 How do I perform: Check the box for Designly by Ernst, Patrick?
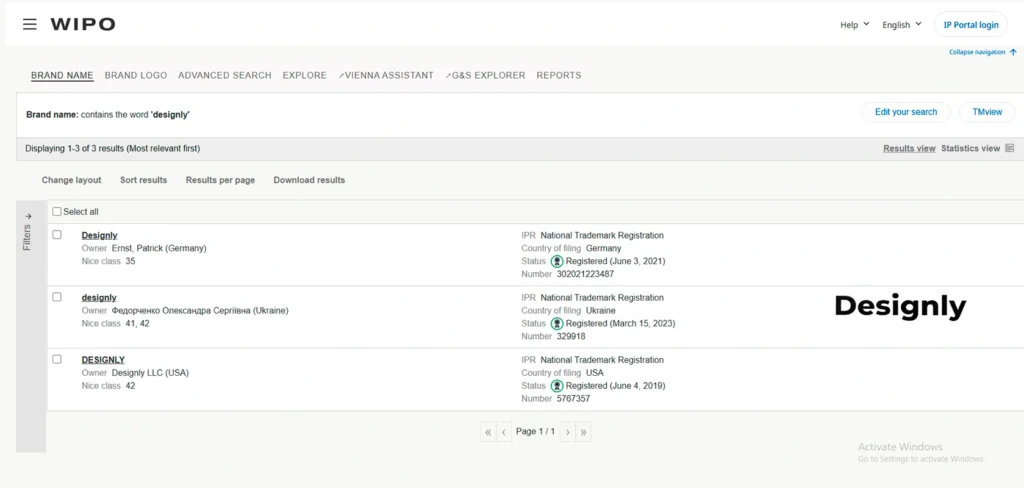click(x=57, y=235)
